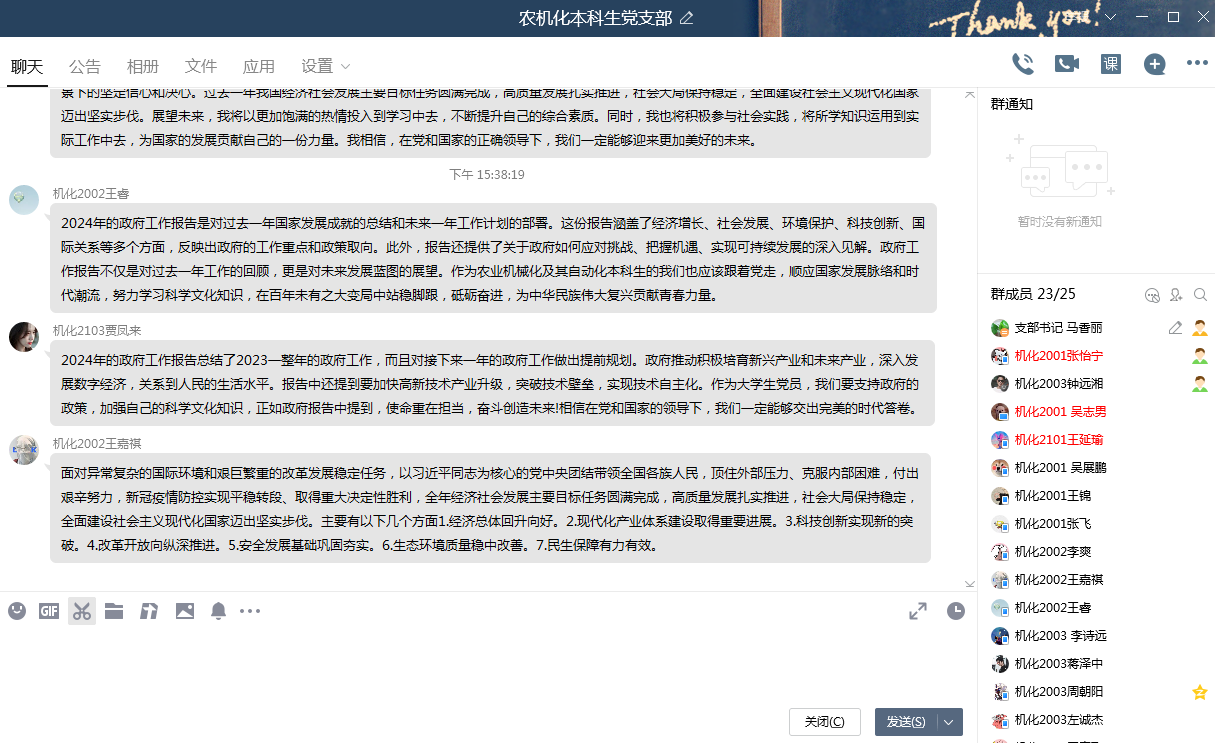Click the bell reminder icon

[219, 611]
